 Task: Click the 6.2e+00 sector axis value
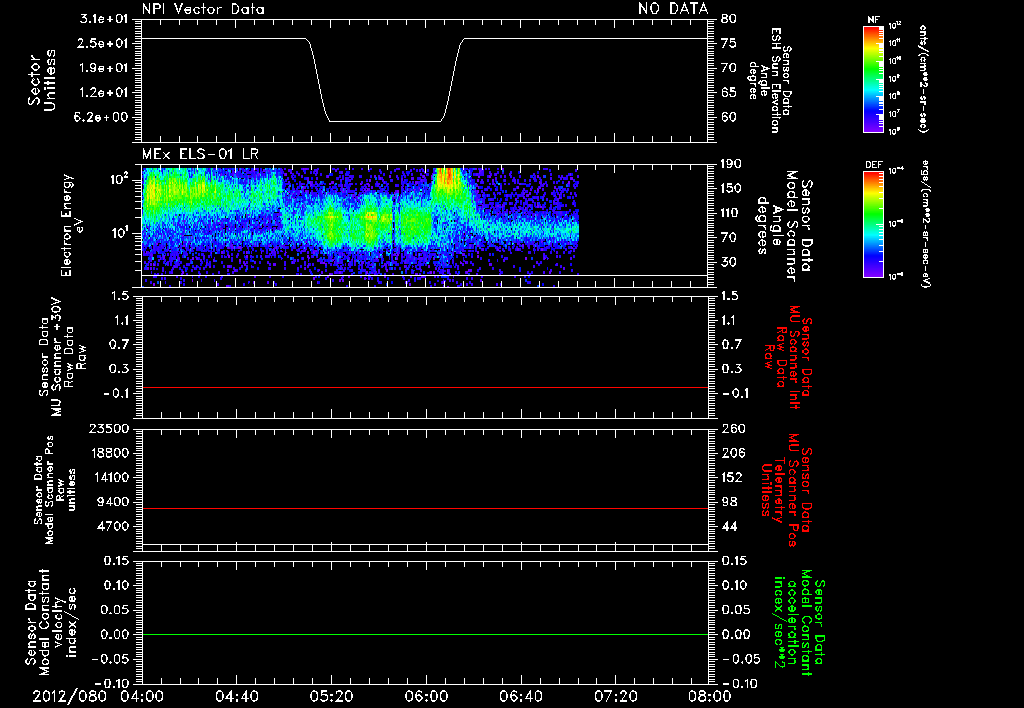coord(103,117)
